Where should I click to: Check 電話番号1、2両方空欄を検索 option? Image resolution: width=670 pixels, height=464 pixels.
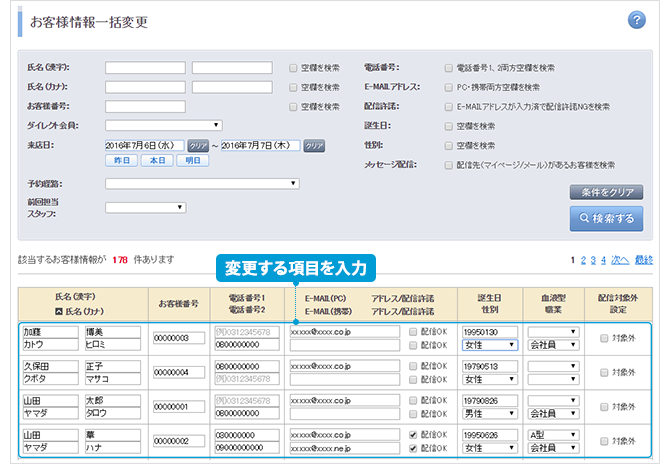click(448, 68)
